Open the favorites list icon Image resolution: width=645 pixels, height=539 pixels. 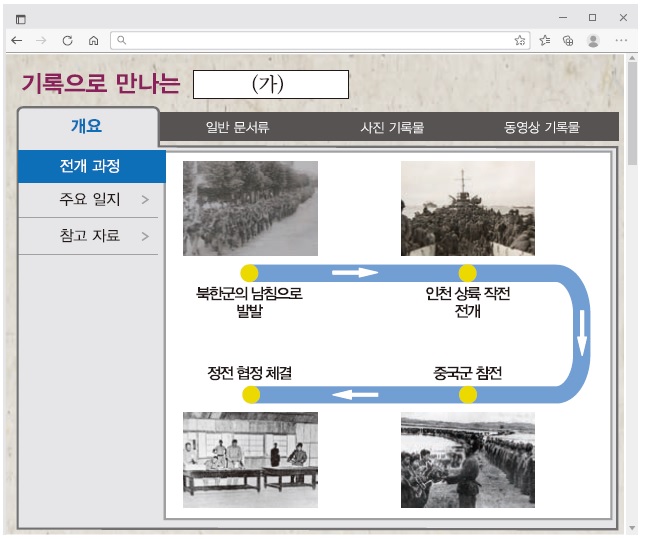point(545,41)
